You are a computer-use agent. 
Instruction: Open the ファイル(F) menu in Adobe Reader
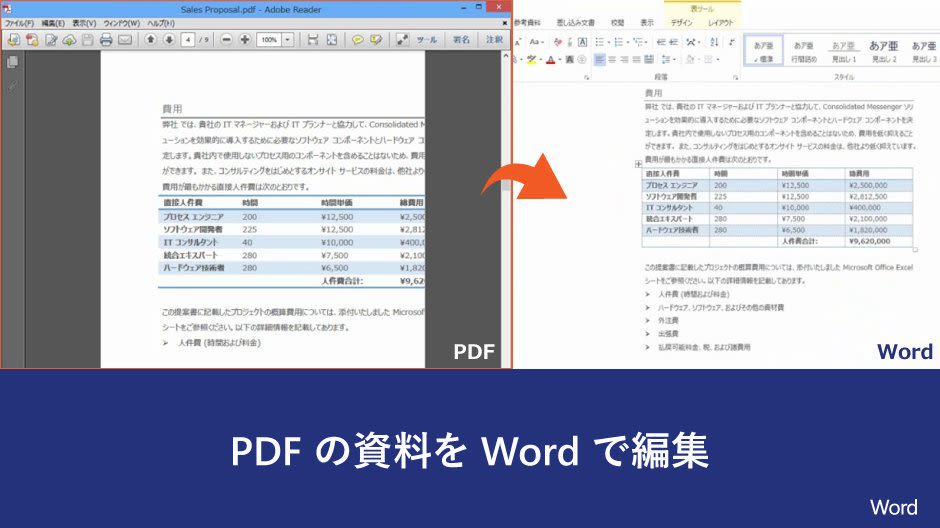pyautogui.click(x=19, y=23)
